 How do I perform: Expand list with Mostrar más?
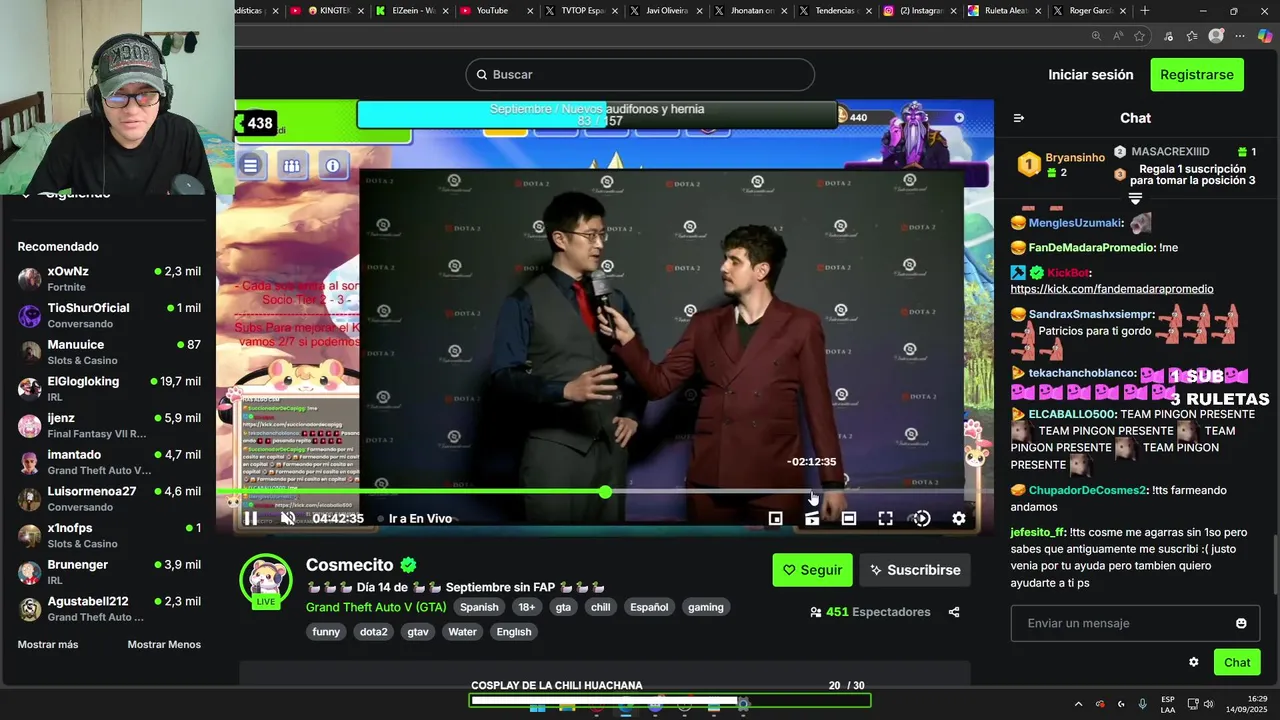pyautogui.click(x=48, y=645)
